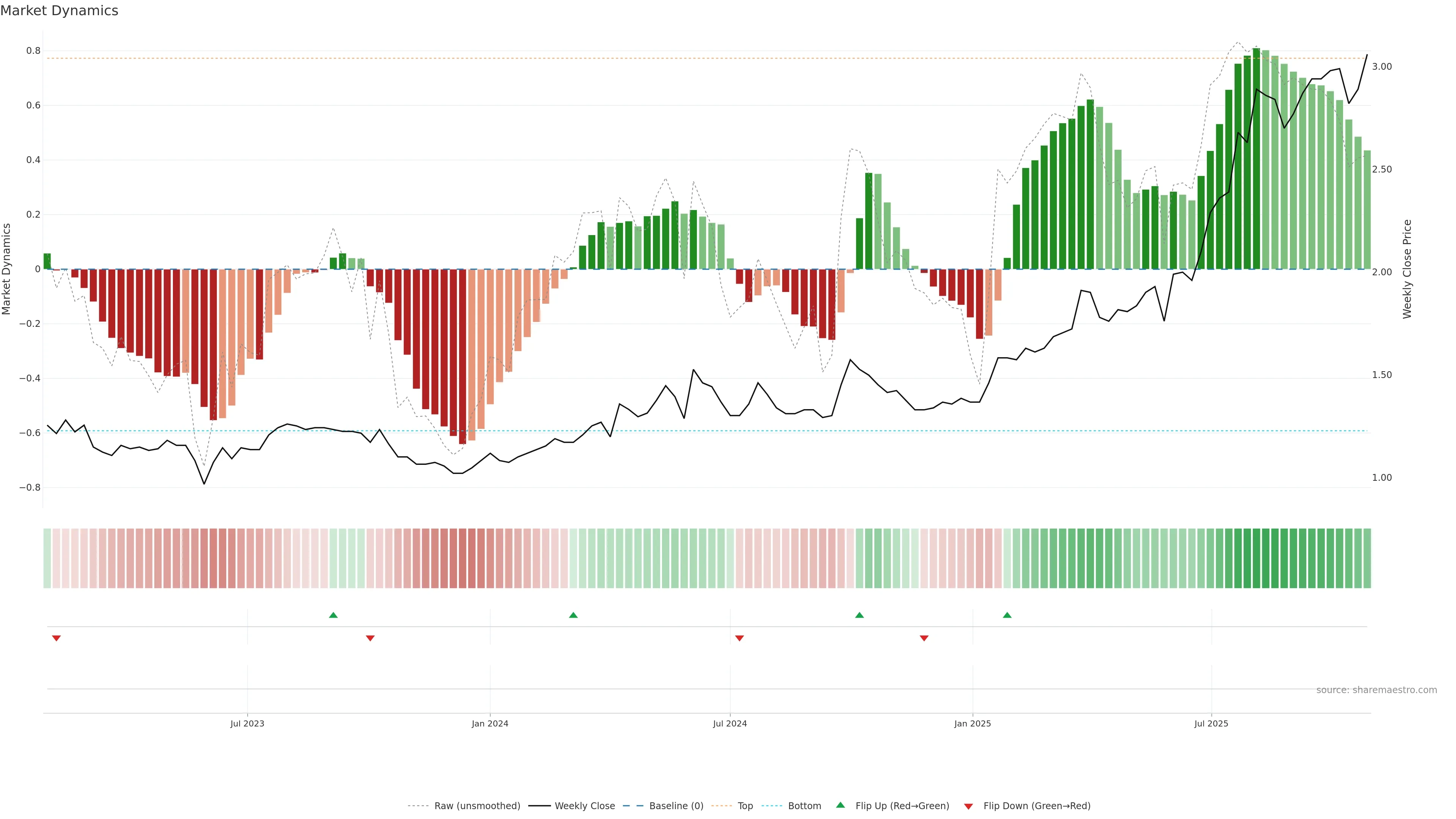Screen dimensions: 1456x819
Task: Click the Flip Up legend green triangle
Action: (841, 805)
